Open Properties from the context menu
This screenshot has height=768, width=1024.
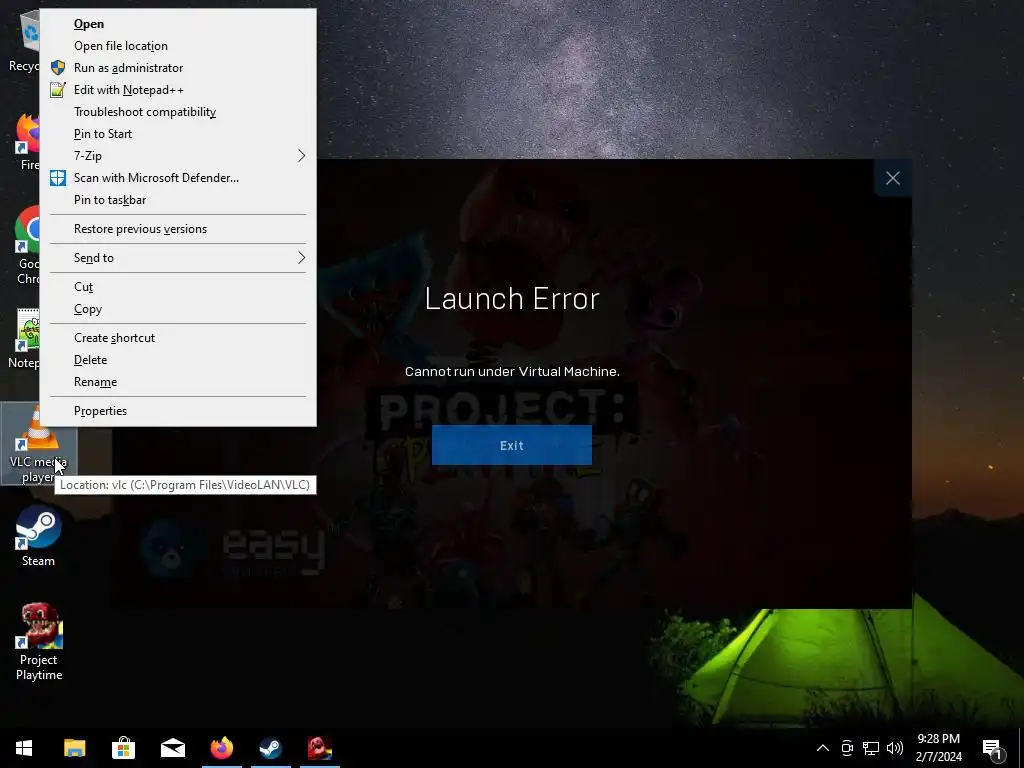point(178,411)
